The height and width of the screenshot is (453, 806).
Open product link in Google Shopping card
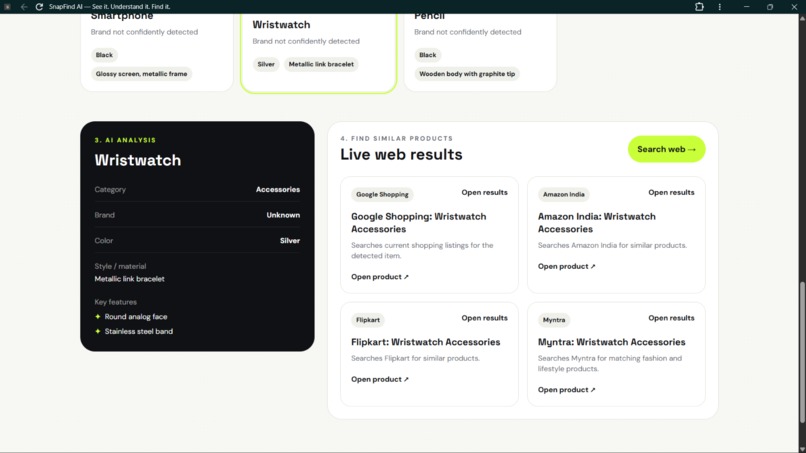(x=379, y=277)
